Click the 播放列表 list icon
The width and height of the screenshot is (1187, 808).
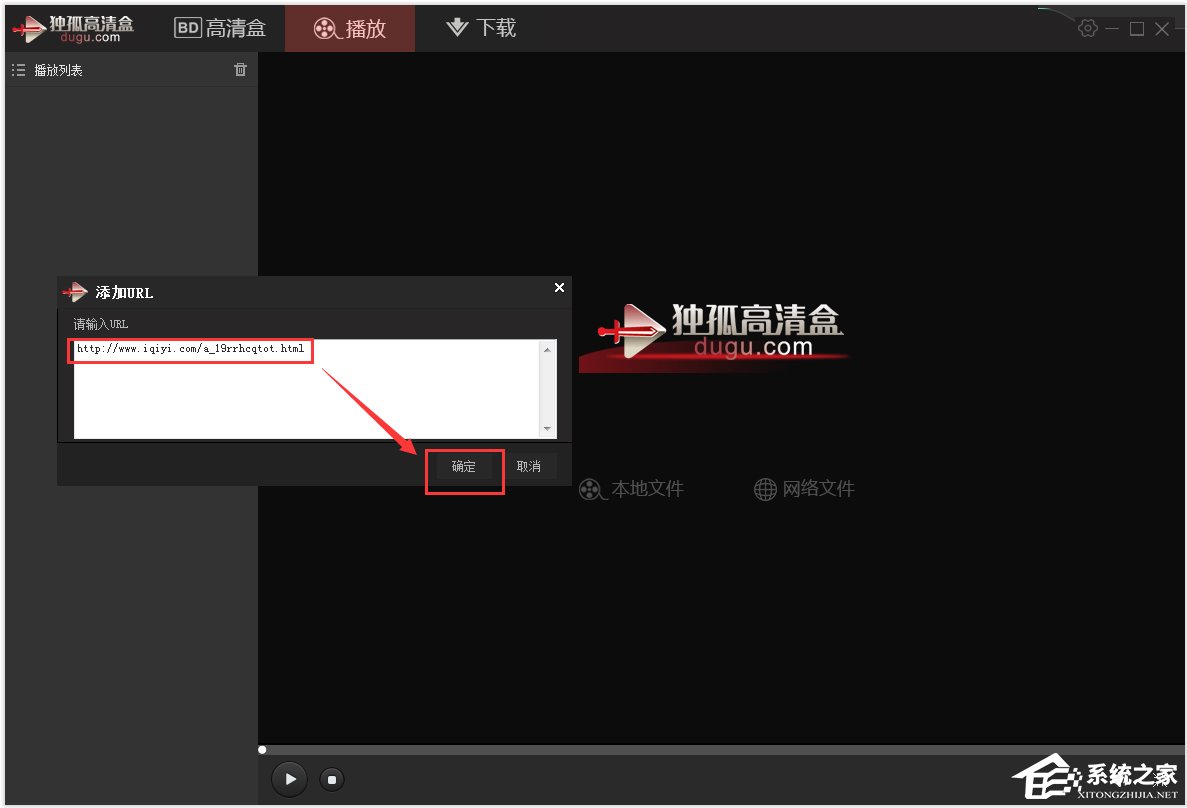pyautogui.click(x=18, y=69)
